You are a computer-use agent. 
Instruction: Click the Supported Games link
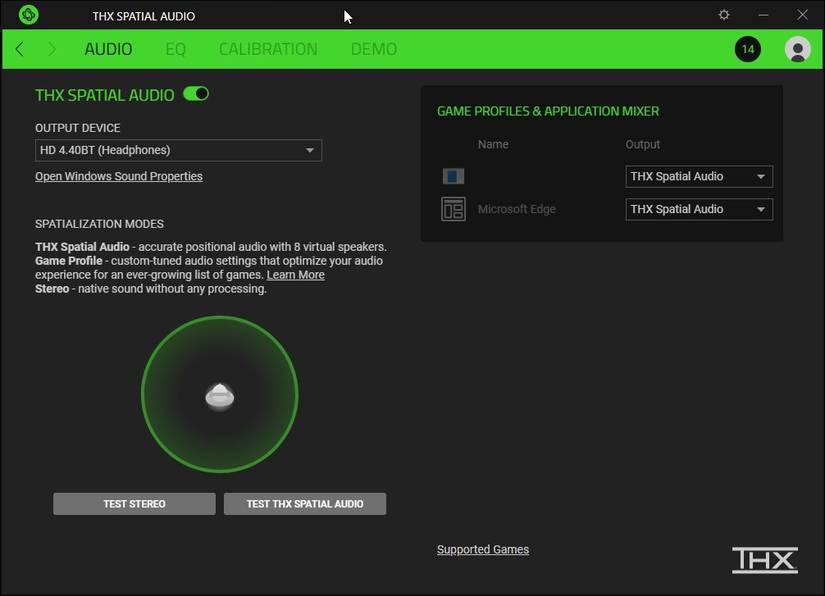[483, 549]
